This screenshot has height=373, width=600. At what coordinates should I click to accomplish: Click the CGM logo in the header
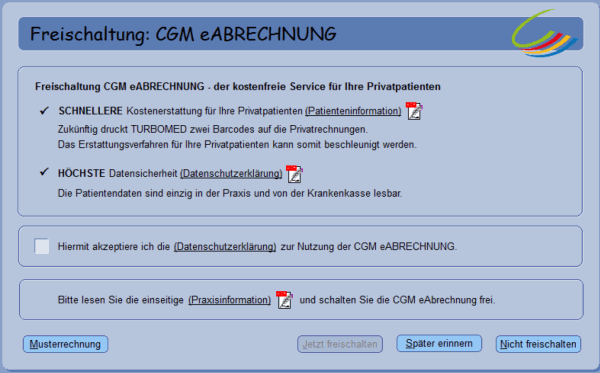pyautogui.click(x=545, y=34)
